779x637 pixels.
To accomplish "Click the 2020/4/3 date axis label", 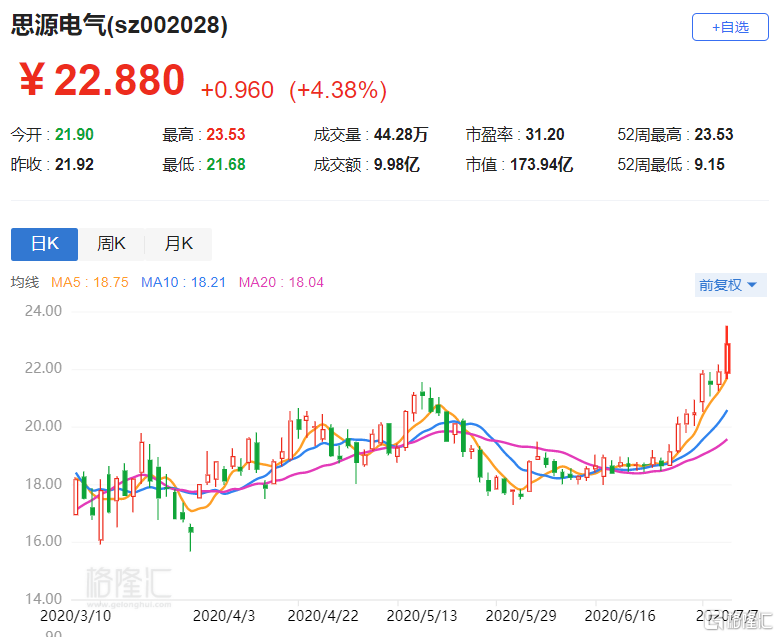I will point(224,616).
